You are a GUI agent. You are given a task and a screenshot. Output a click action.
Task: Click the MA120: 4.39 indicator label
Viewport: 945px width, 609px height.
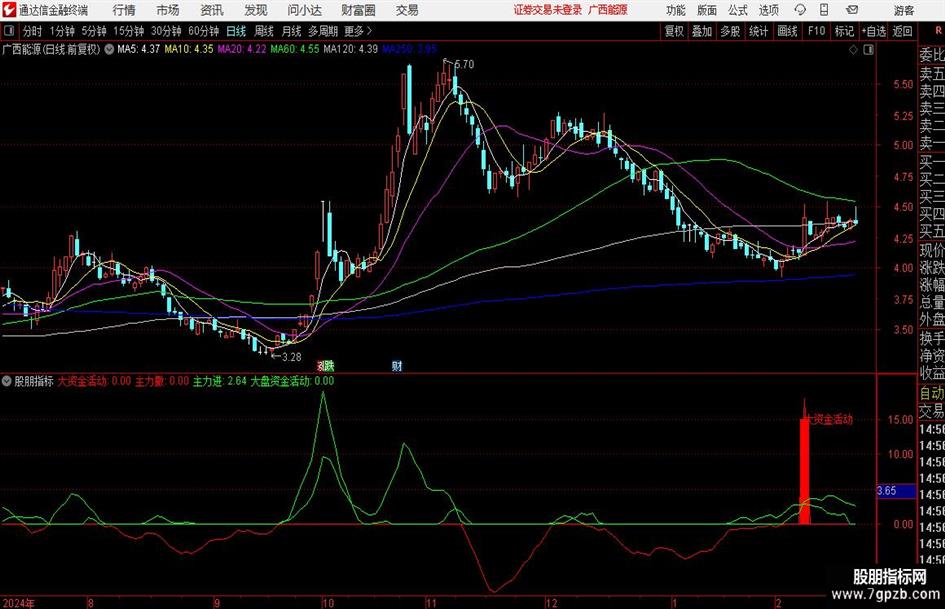351,49
